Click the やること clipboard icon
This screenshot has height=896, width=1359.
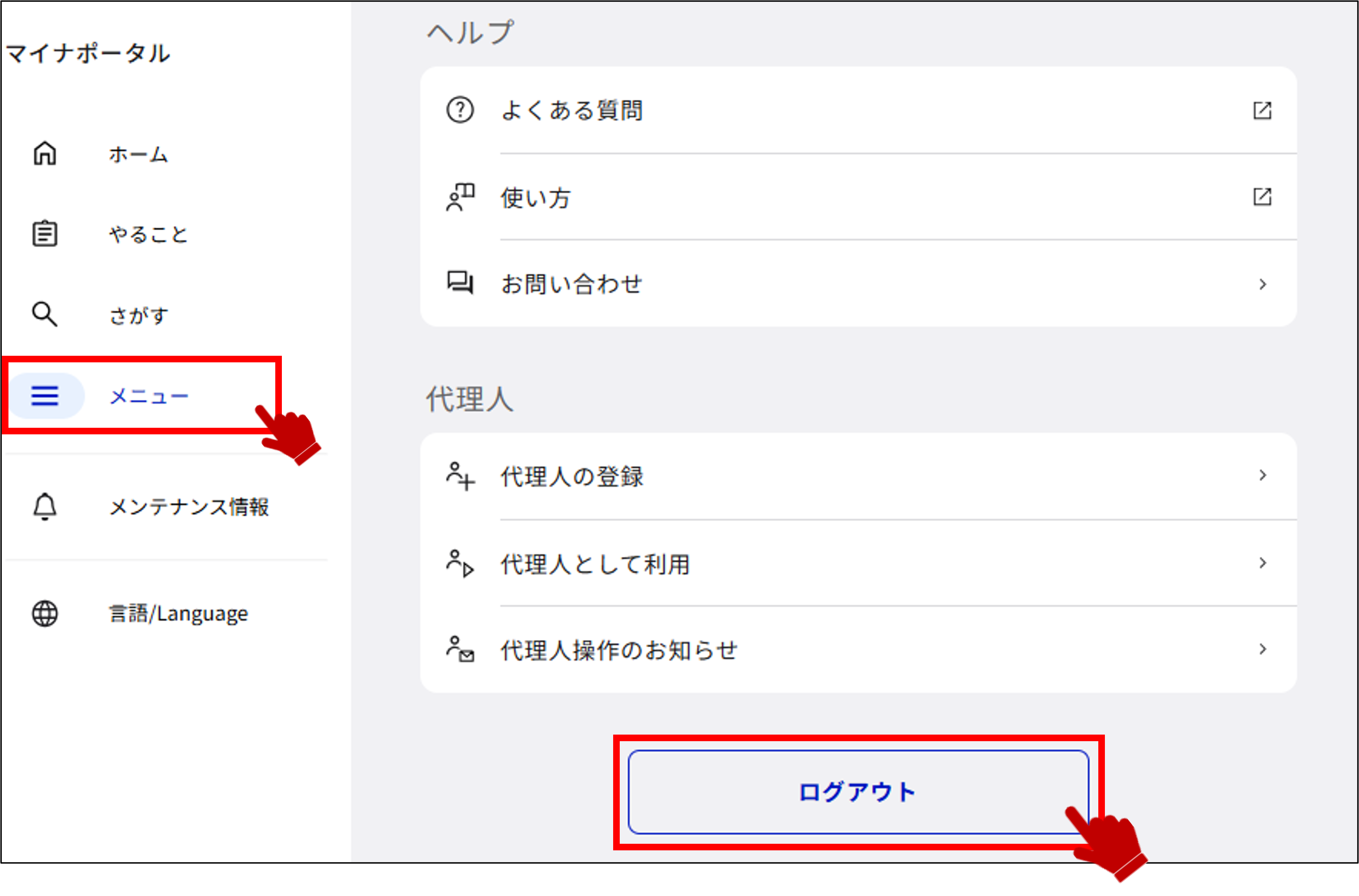(45, 233)
